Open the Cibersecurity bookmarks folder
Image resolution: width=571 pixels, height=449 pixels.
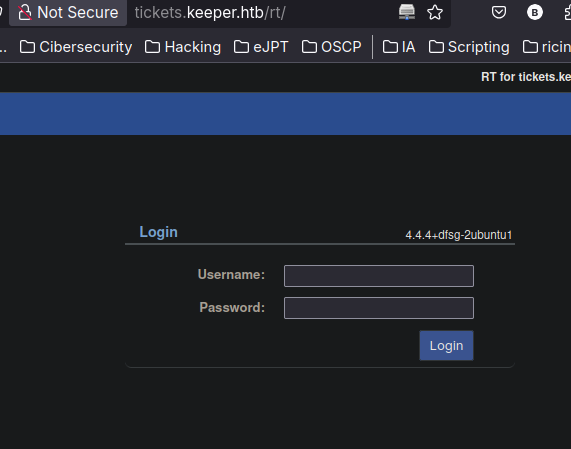pos(76,47)
